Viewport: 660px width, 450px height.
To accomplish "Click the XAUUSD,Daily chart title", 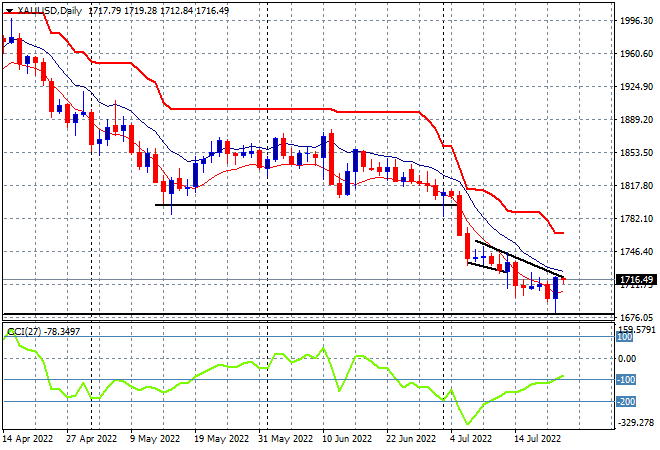I will point(49,11).
